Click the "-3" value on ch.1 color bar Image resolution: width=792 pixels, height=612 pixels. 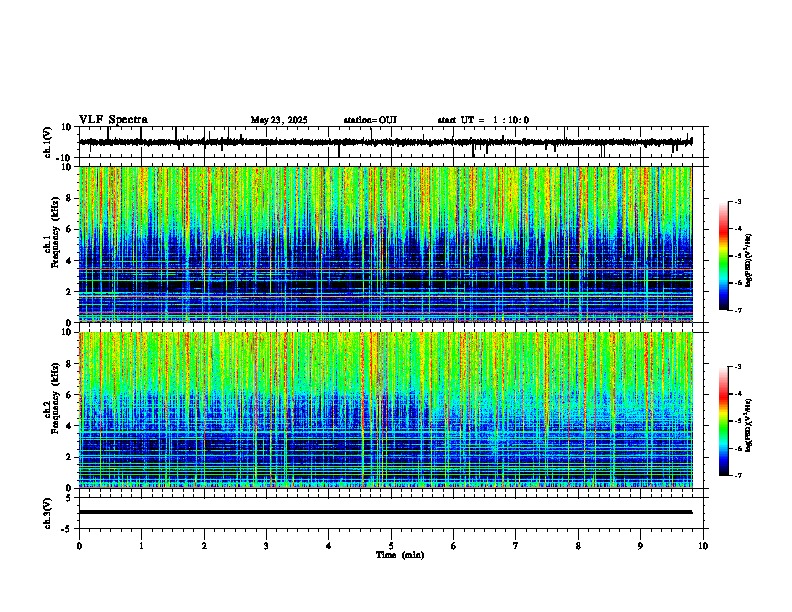738,202
